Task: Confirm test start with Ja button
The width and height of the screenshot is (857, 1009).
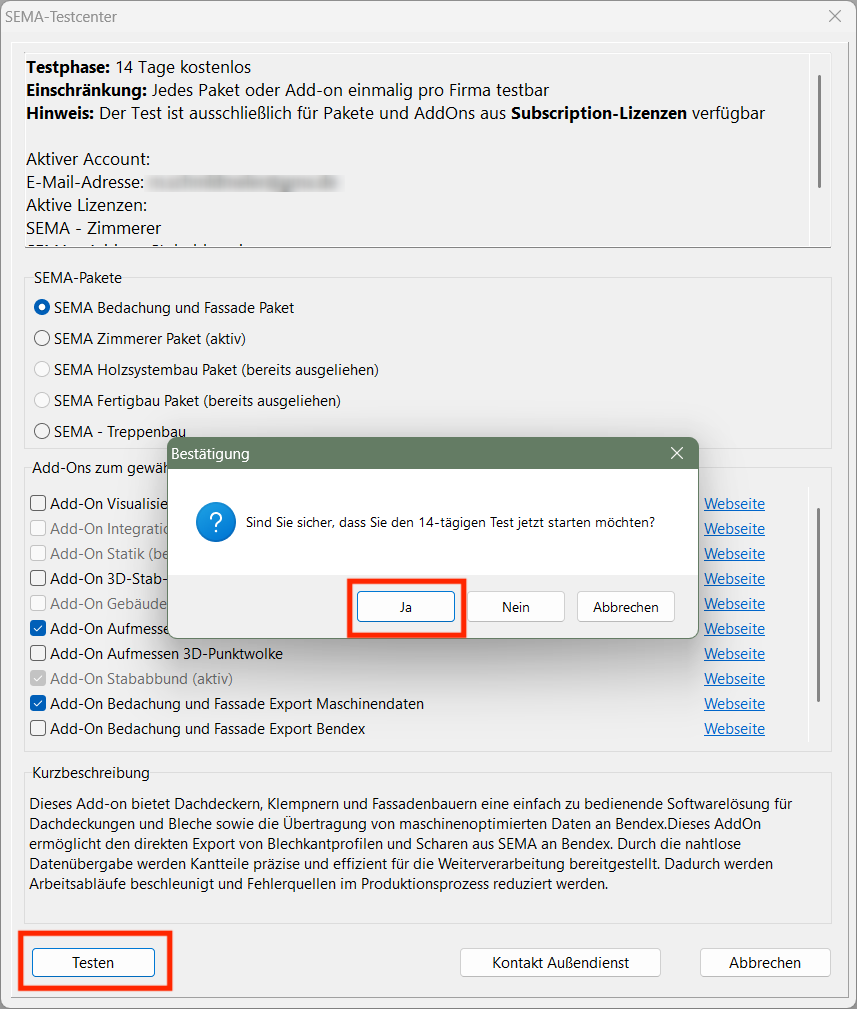Action: tap(405, 607)
